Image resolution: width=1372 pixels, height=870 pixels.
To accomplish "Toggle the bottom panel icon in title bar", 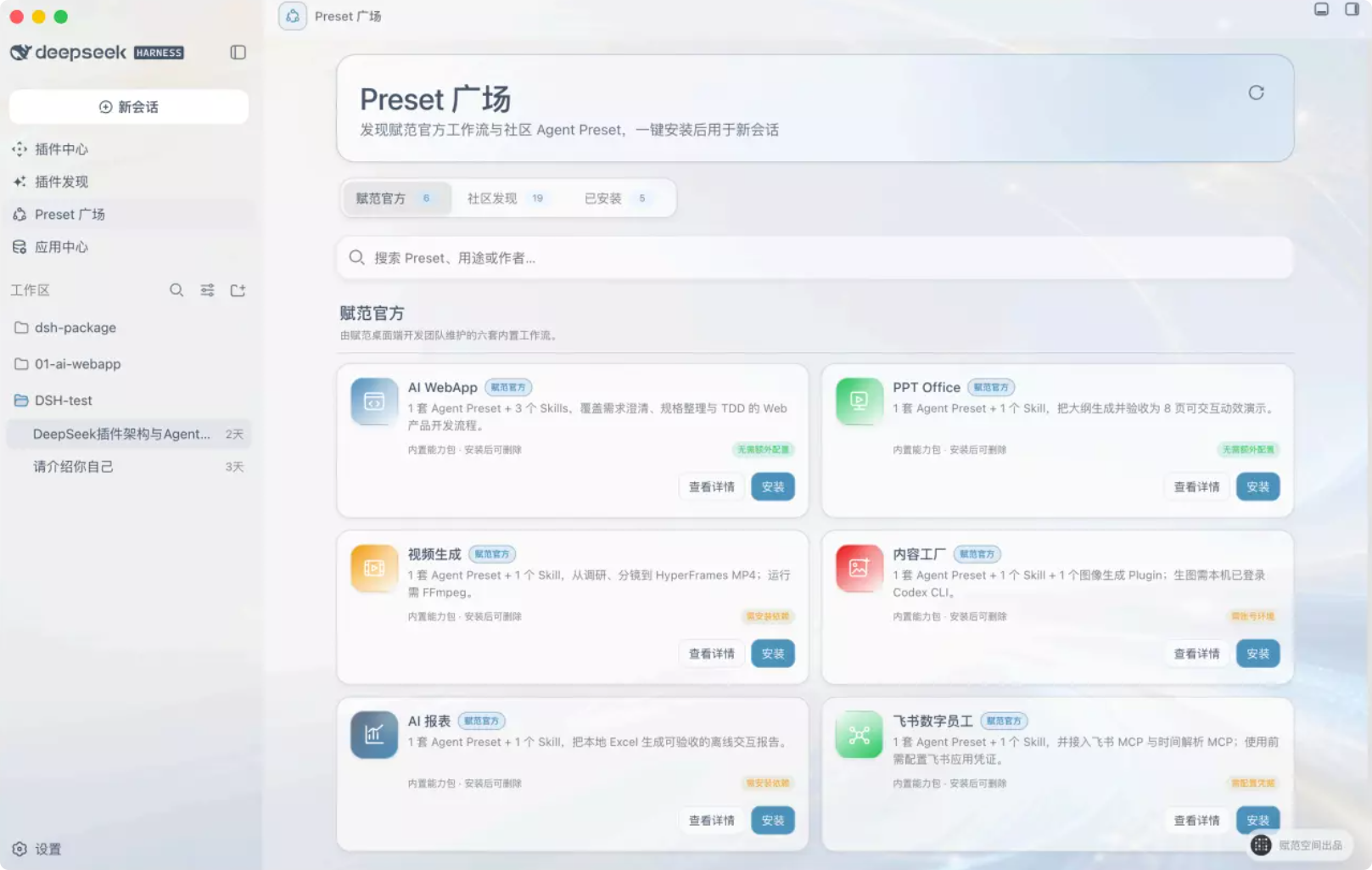I will click(x=1321, y=9).
